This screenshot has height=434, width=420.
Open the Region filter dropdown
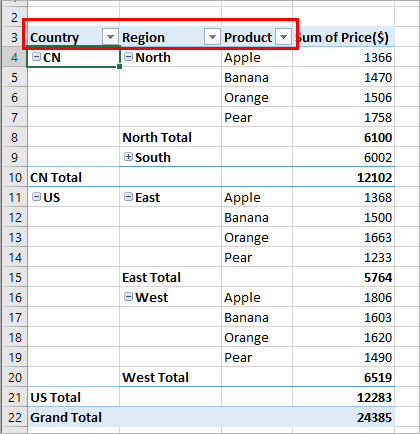coord(212,37)
